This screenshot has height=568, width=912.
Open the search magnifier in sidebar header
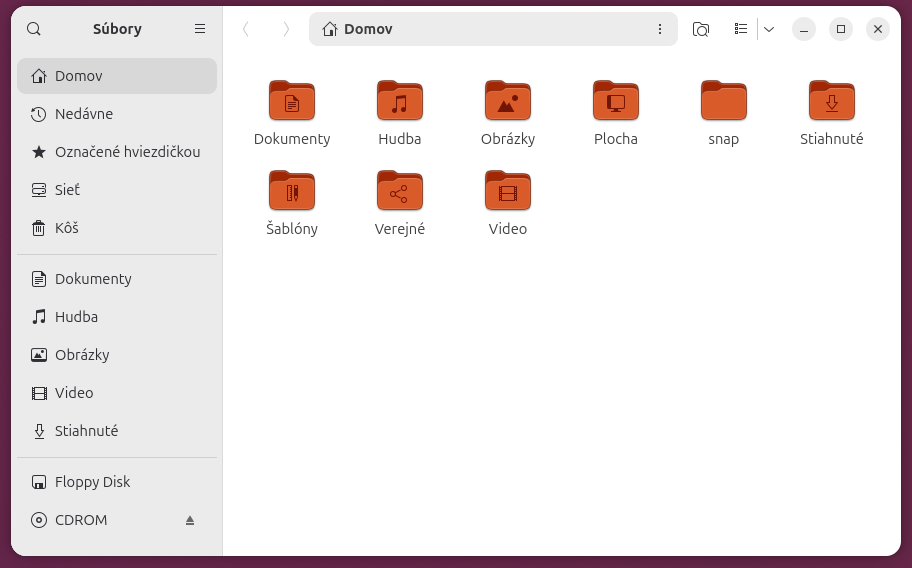point(34,29)
